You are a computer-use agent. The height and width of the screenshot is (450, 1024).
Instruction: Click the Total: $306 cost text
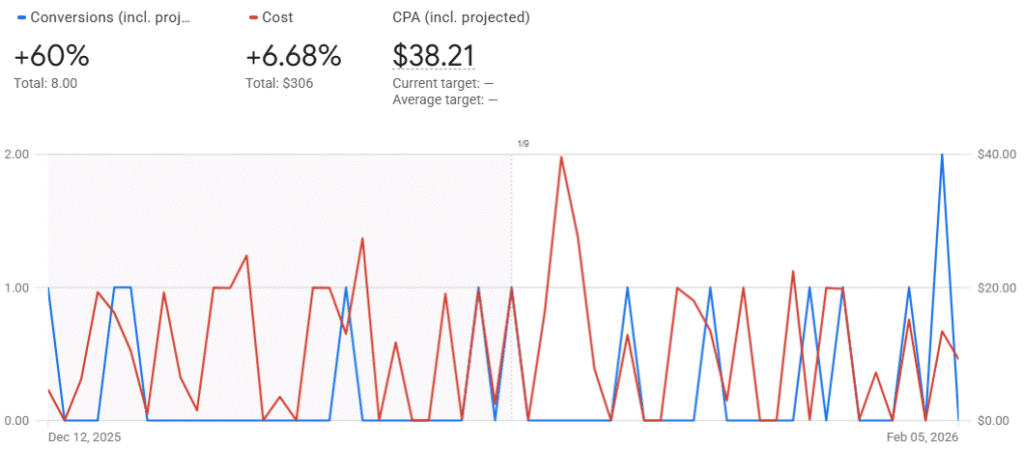(279, 83)
